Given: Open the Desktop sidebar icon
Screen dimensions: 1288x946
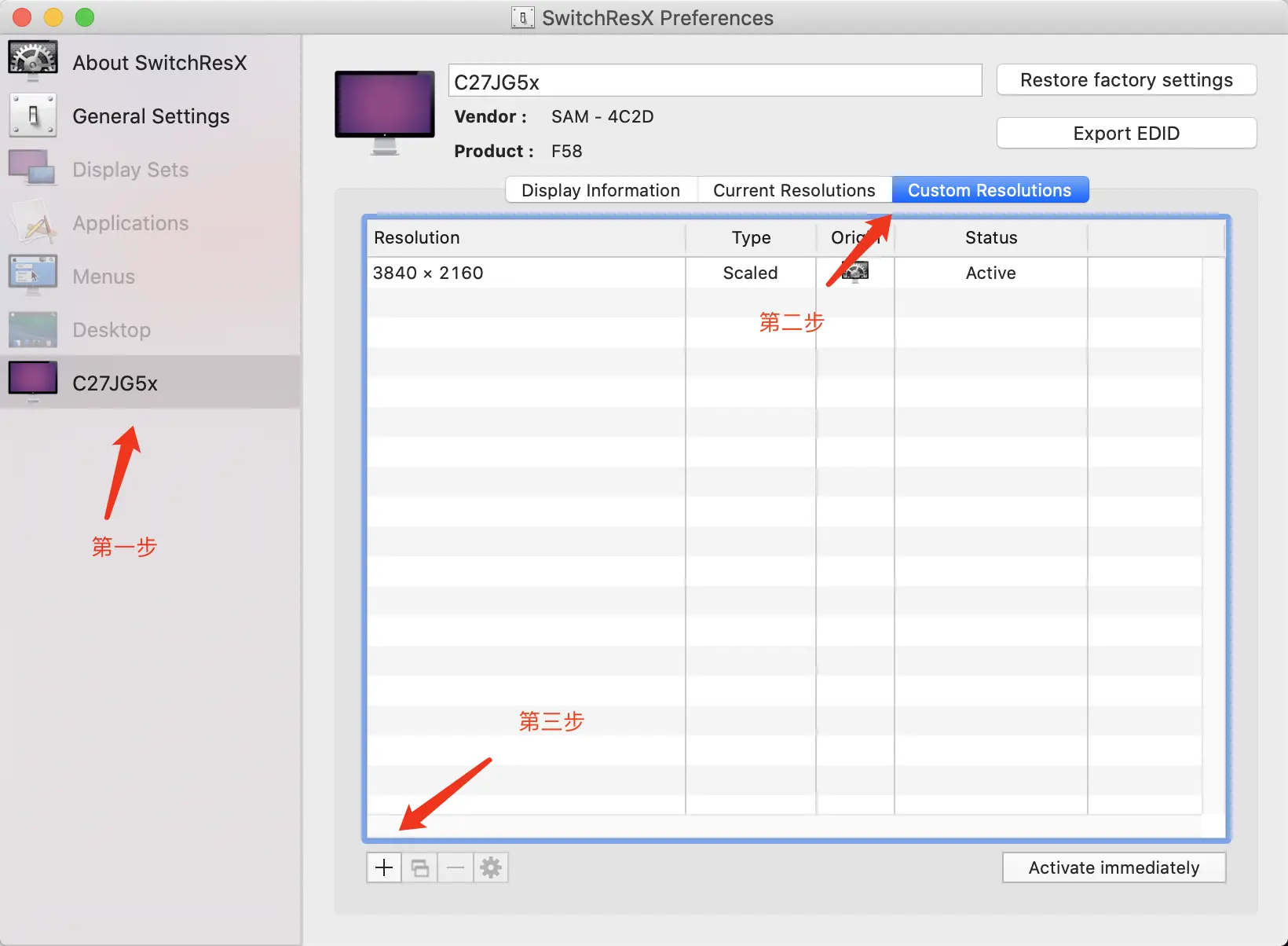Looking at the screenshot, I should pyautogui.click(x=33, y=329).
